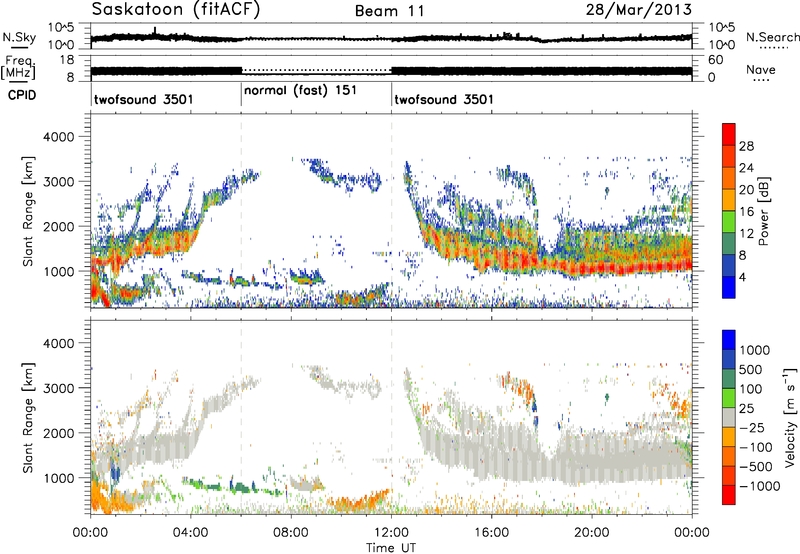
Task: Click the black frequency band before 06:00
Action: [x=166, y=71]
